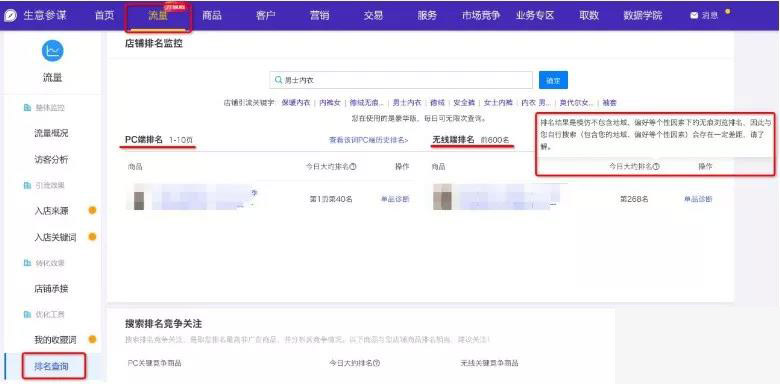The width and height of the screenshot is (780, 384).
Task: Open 入店关键词 in the sidebar
Action: pos(55,237)
